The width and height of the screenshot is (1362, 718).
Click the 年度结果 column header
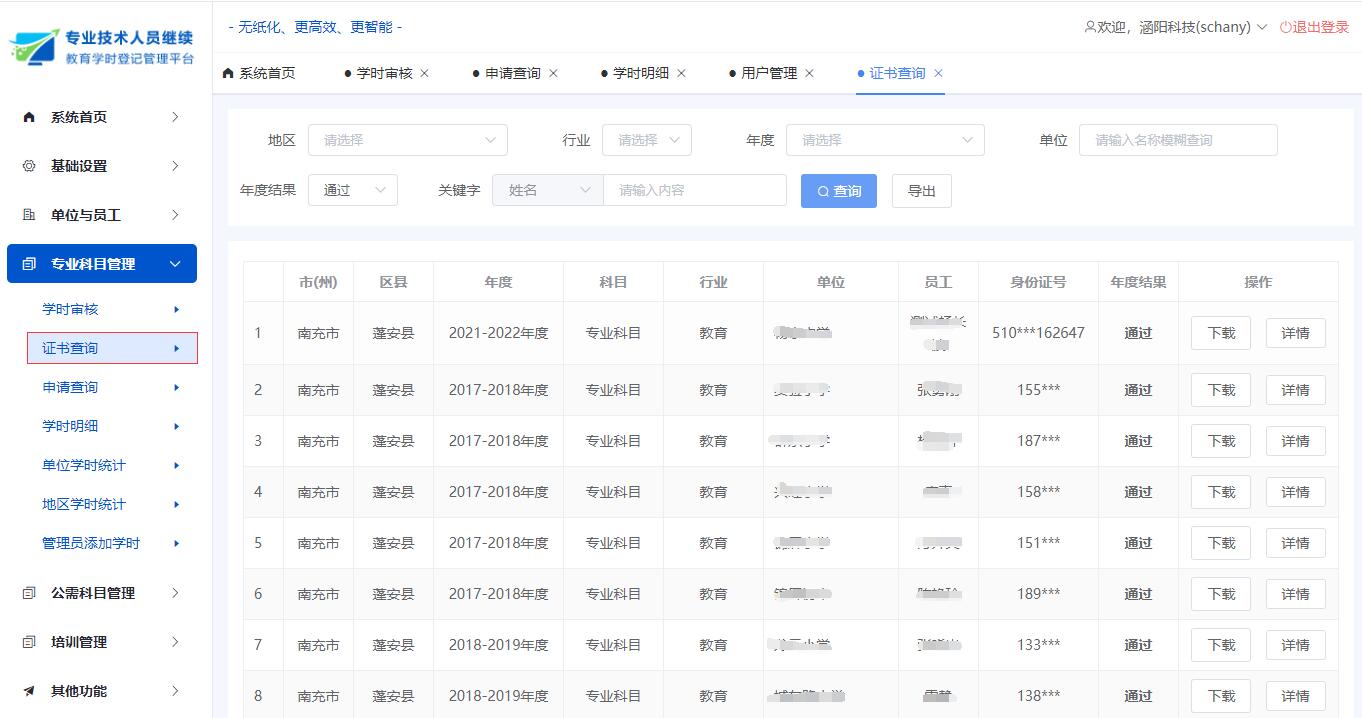pyautogui.click(x=1138, y=282)
